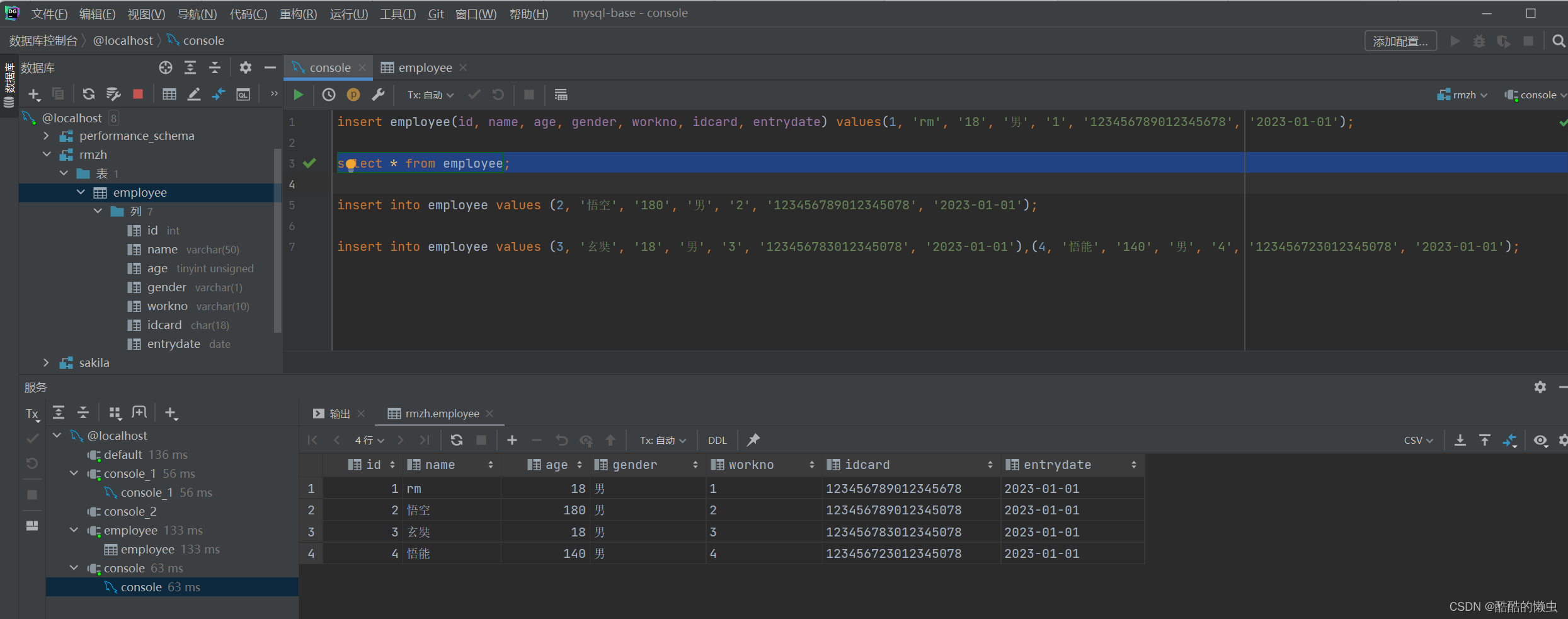Viewport: 1568px width, 619px height.
Task: Click the locate target icon in the database panel header
Action: coord(166,67)
